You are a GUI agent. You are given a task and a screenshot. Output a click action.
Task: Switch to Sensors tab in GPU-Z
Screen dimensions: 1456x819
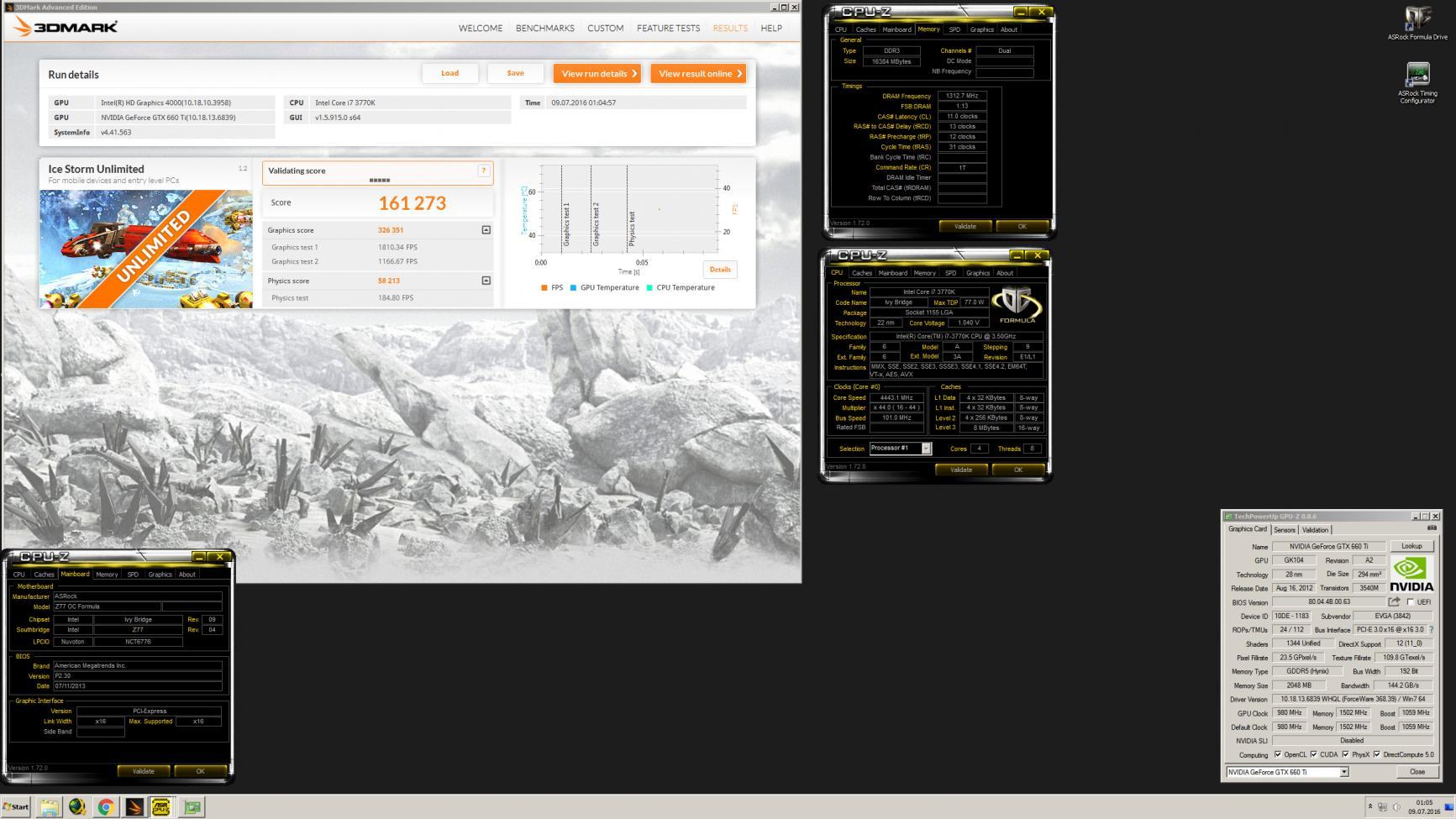click(1284, 530)
